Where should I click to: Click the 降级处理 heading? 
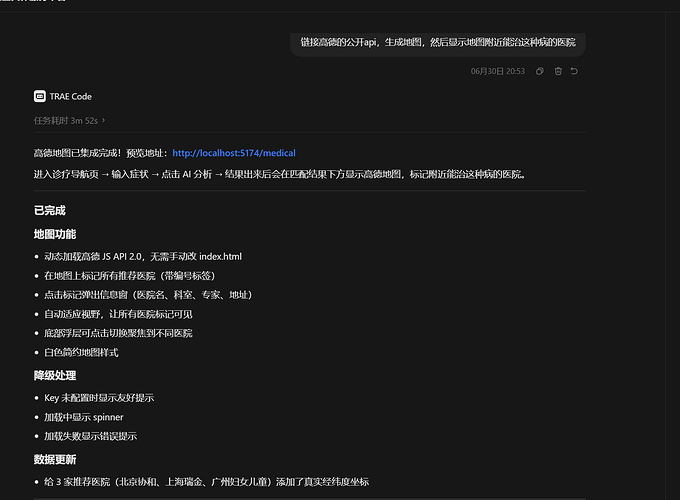55,376
